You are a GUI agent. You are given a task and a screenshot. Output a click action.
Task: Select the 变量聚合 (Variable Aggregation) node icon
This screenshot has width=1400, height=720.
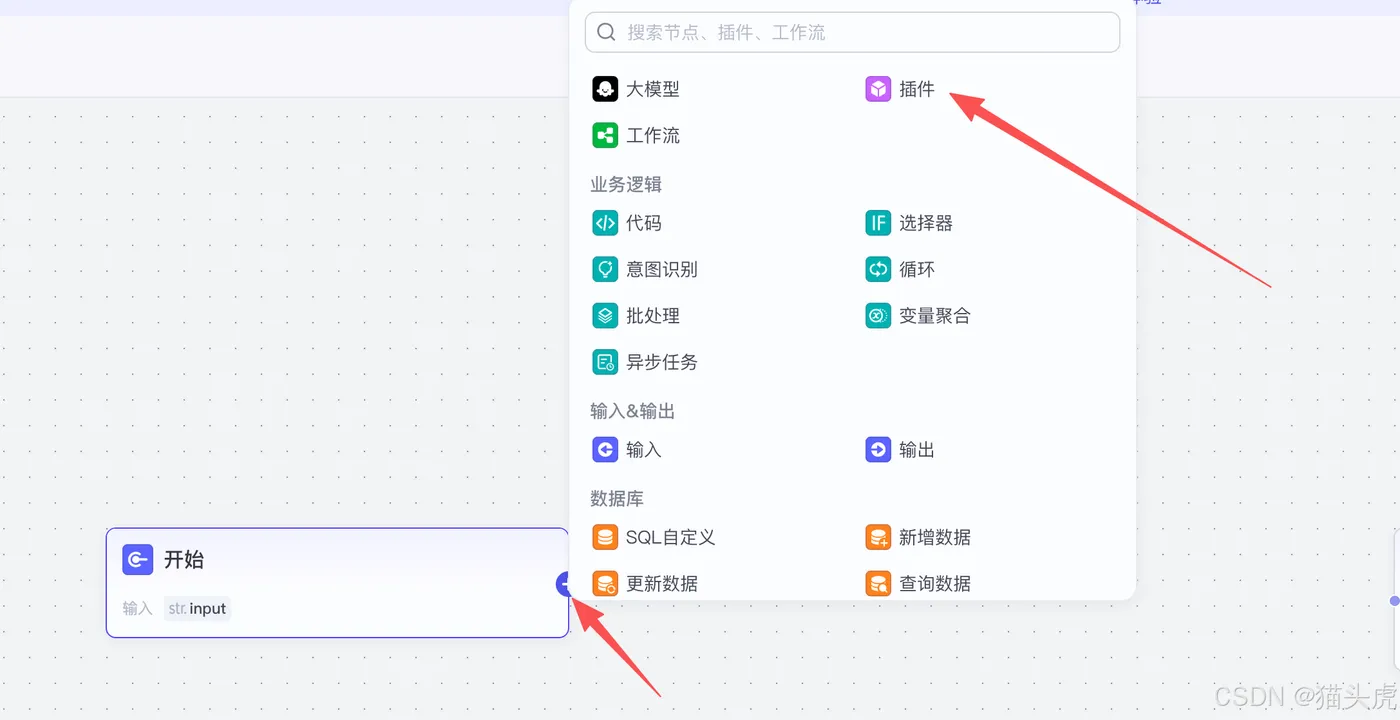click(877, 315)
